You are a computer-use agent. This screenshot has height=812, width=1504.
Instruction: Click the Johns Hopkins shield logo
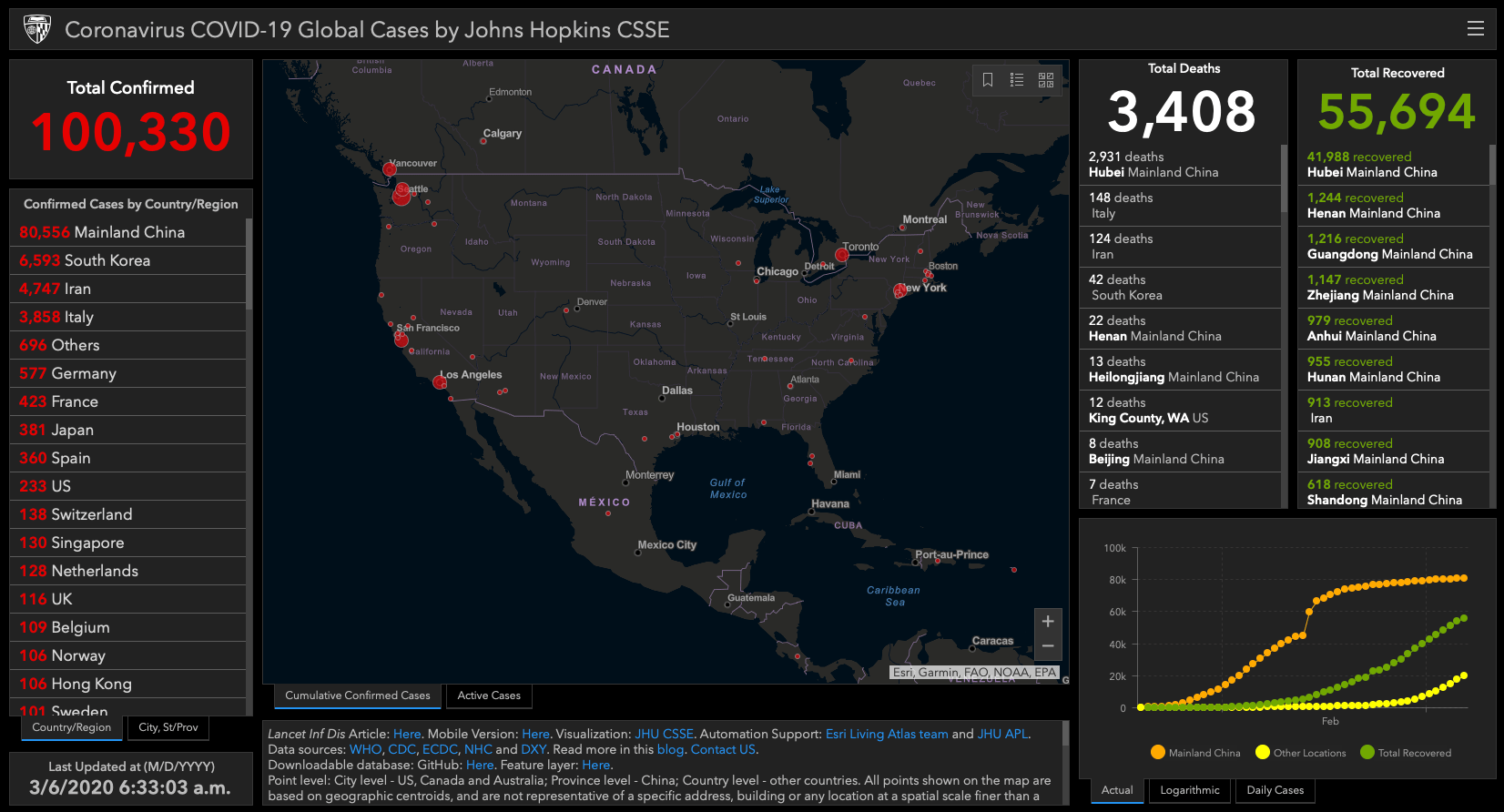pos(37,29)
